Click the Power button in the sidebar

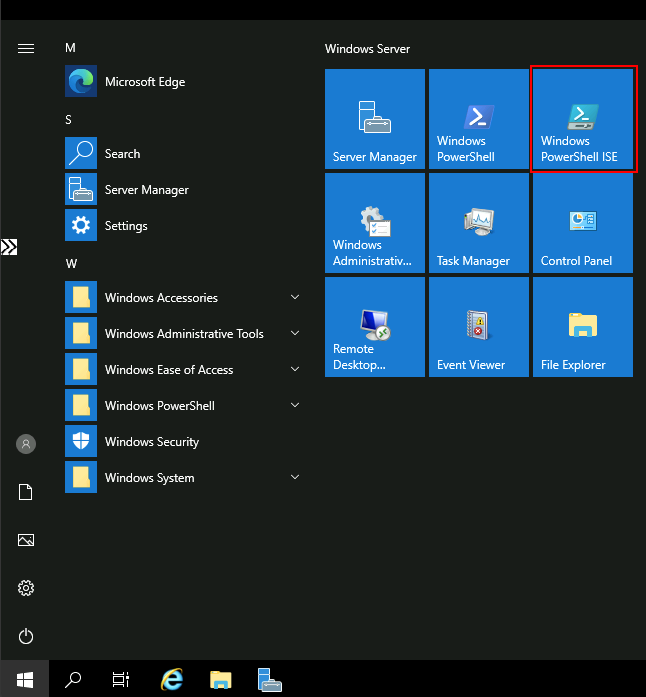26,636
